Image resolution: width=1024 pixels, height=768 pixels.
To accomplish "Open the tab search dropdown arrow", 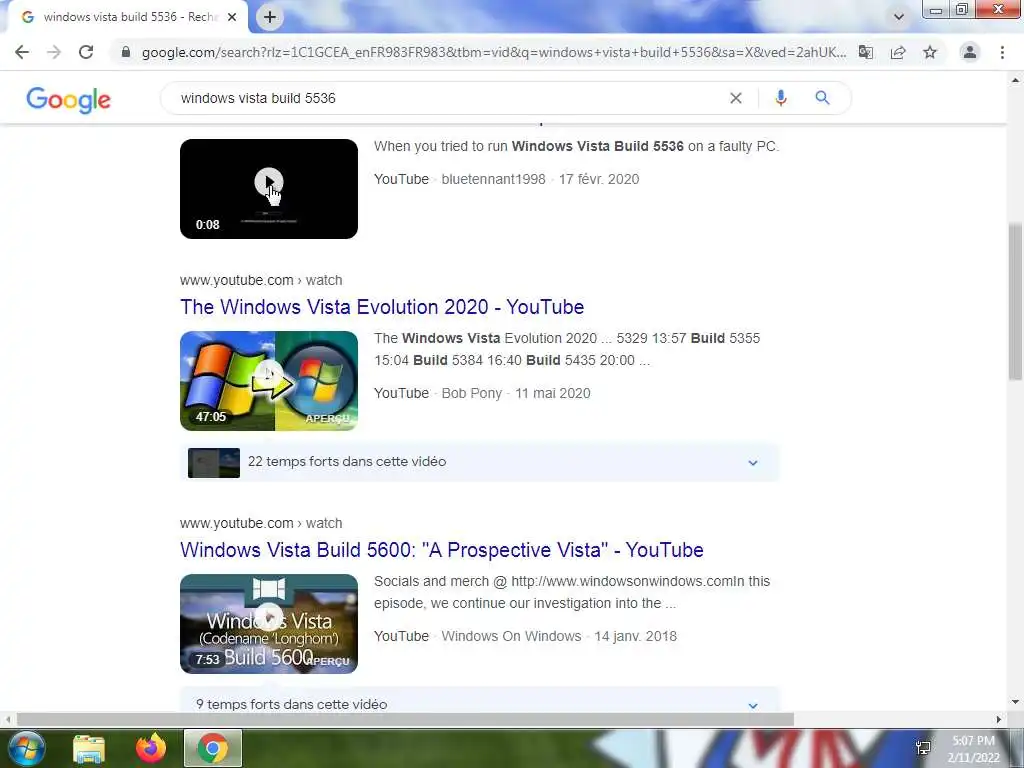I will pos(899,17).
